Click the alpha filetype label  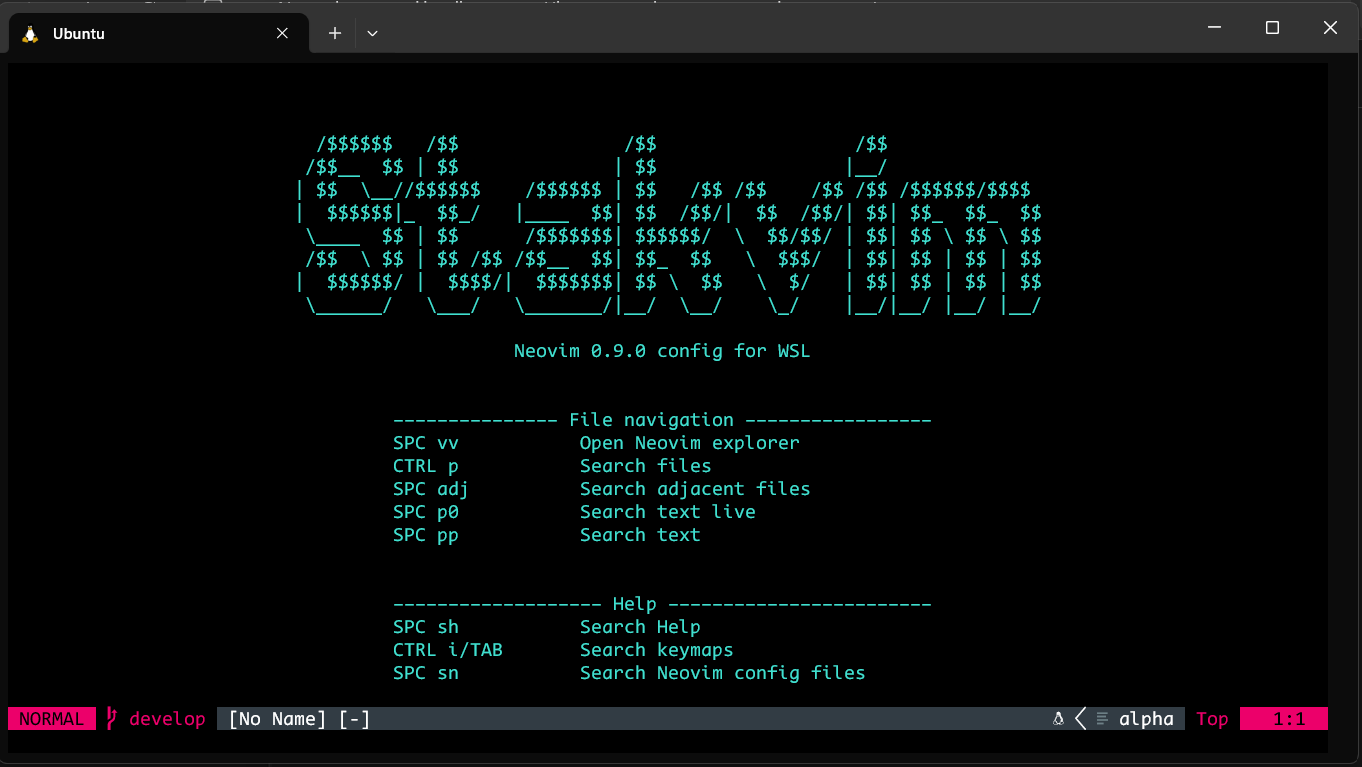click(x=1146, y=718)
